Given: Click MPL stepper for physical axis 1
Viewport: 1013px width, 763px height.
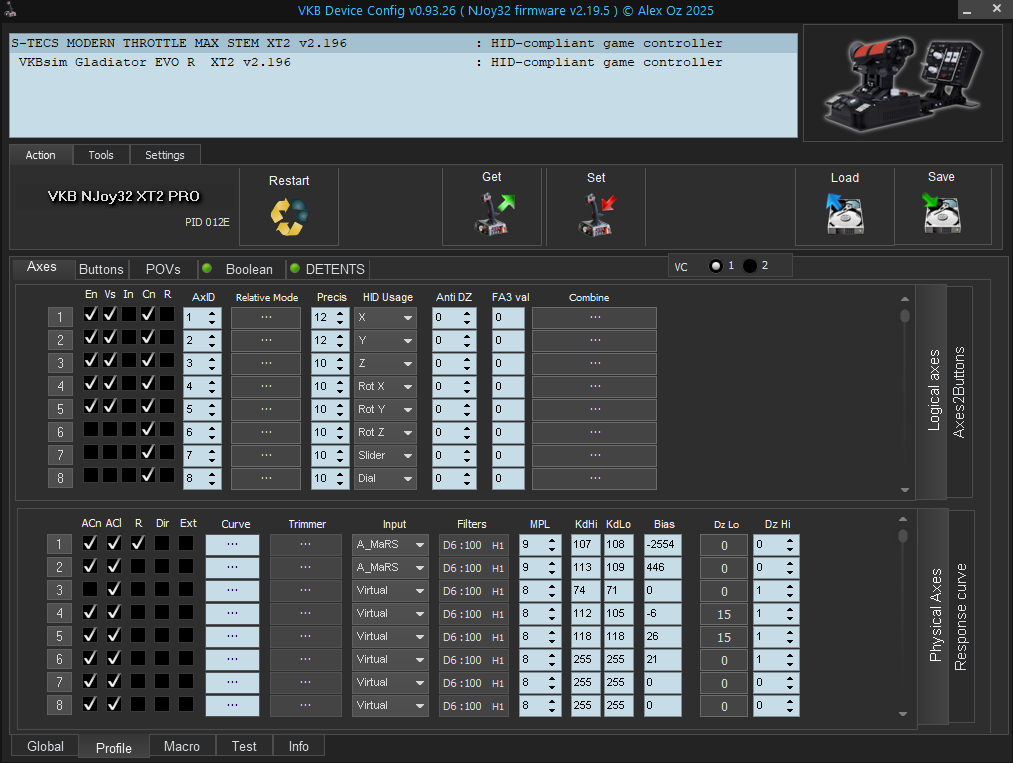Looking at the screenshot, I should (x=552, y=545).
